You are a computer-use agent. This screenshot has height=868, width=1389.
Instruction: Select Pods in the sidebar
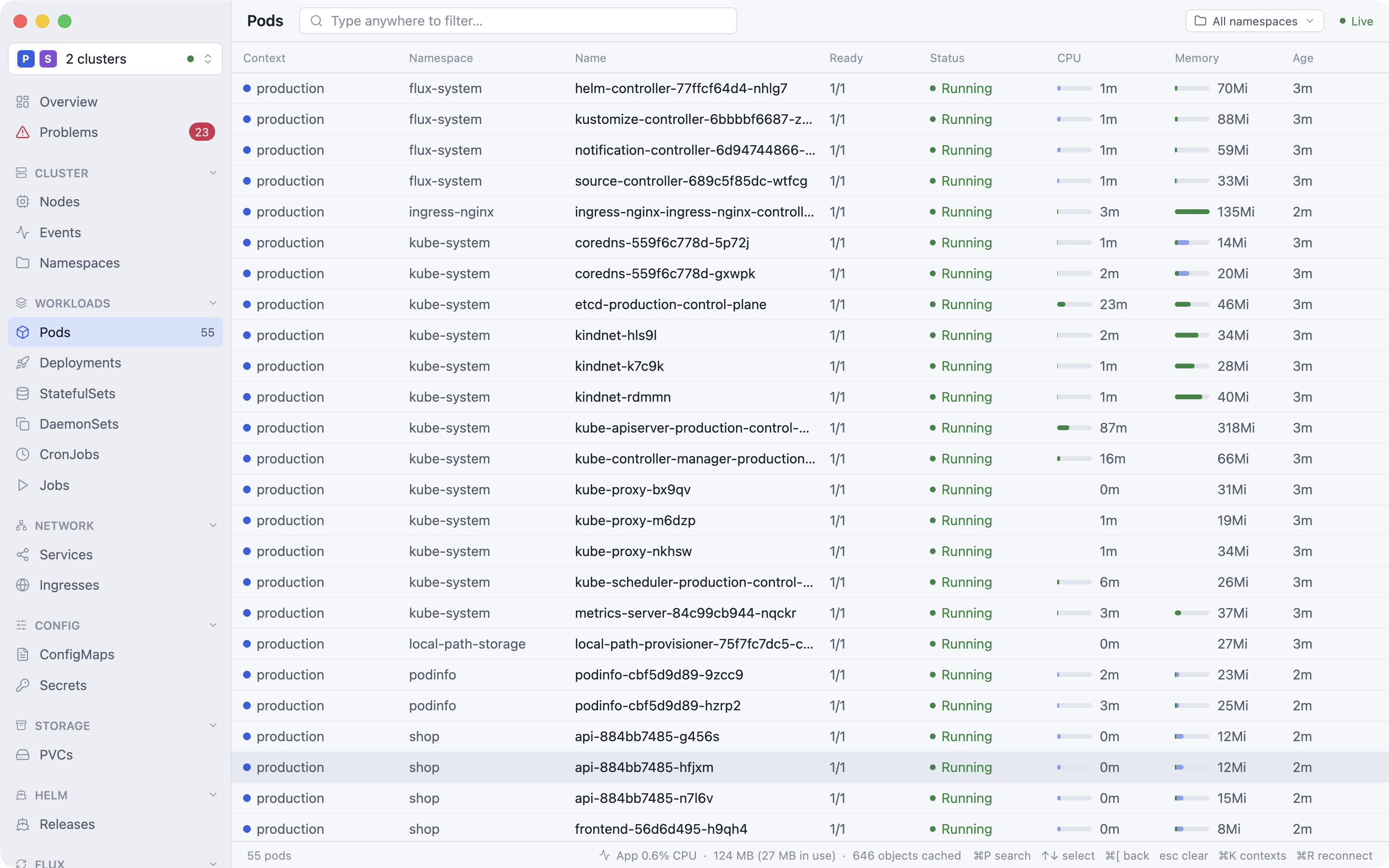[115, 332]
